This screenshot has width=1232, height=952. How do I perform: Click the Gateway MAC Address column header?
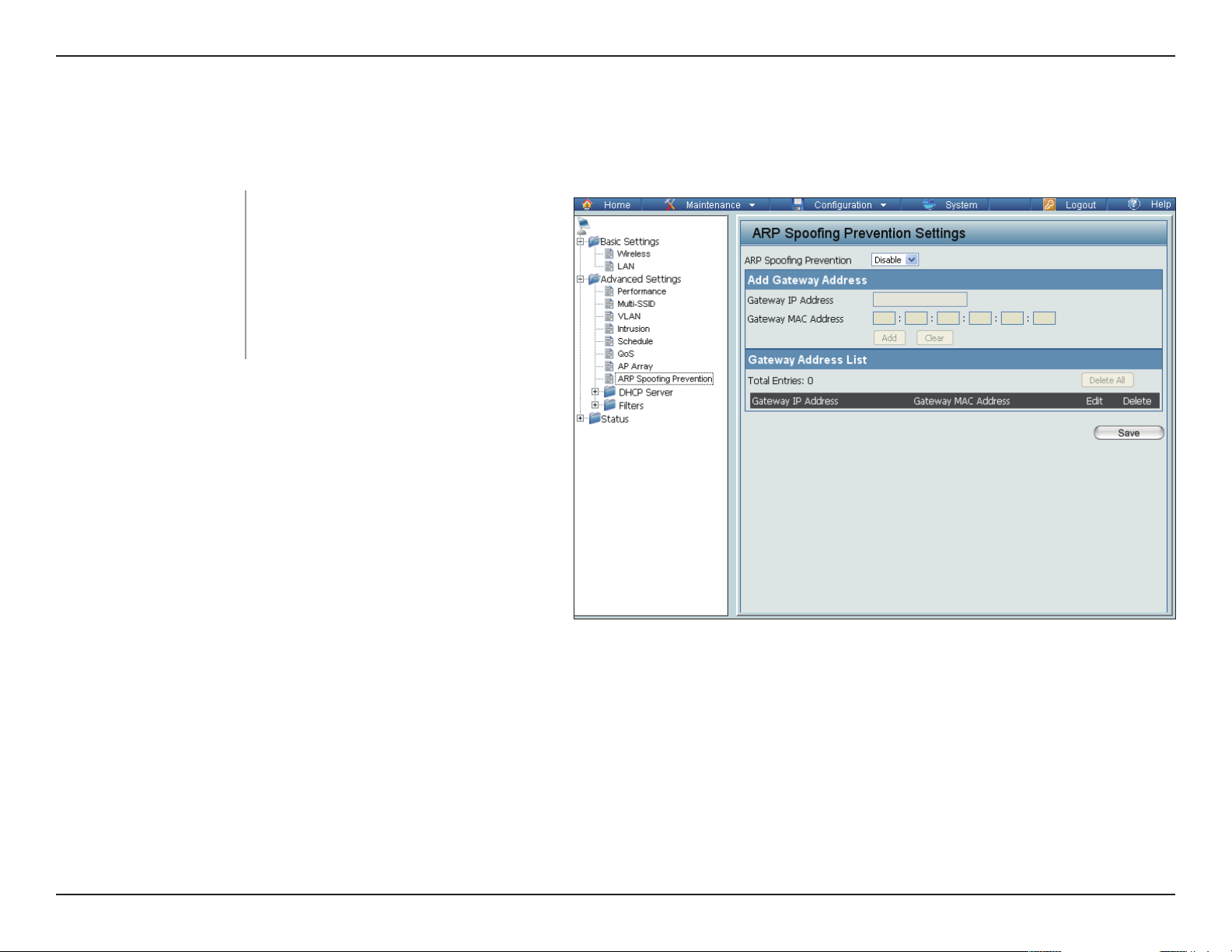(962, 401)
